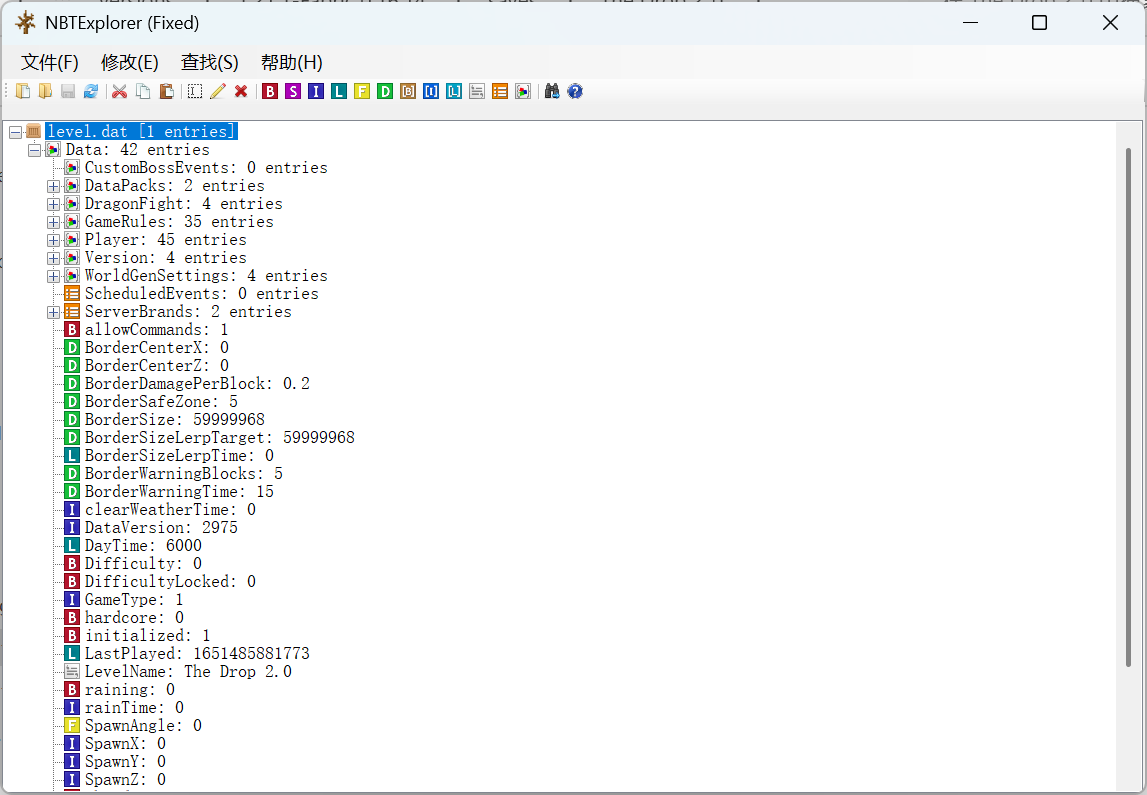
Task: Click the Edit Value pencil icon
Action: pos(218,91)
